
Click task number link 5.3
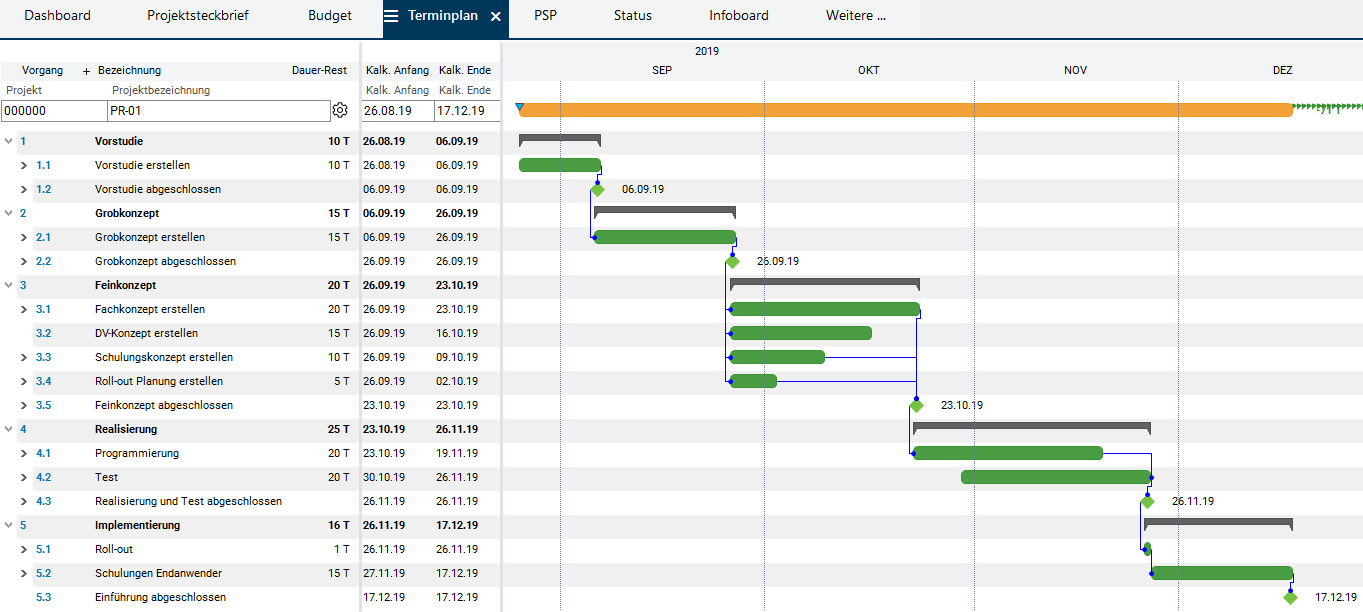click(43, 597)
